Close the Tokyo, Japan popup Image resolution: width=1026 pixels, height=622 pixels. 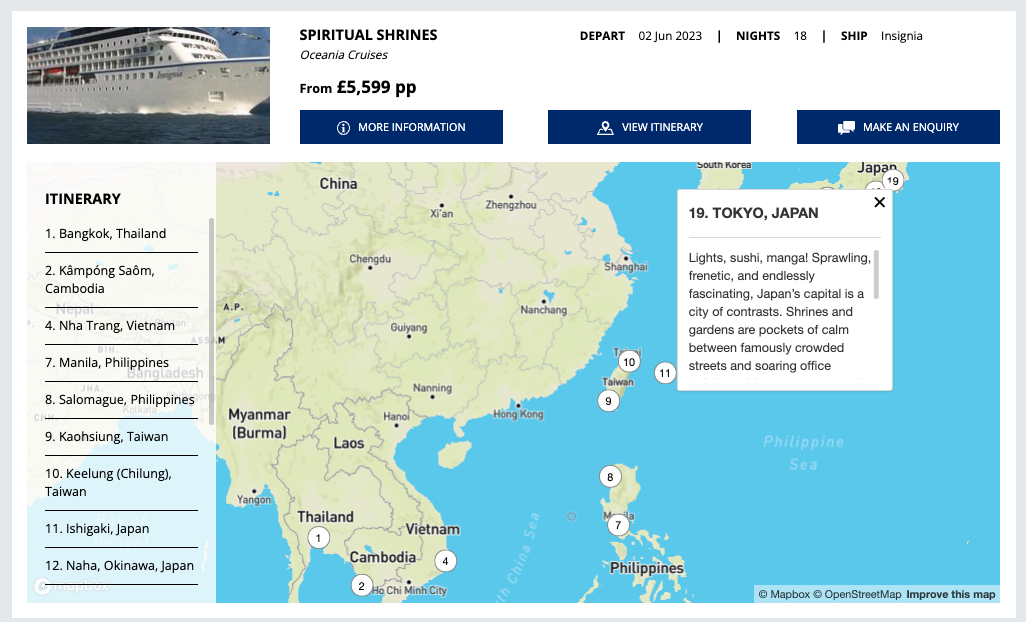[879, 202]
